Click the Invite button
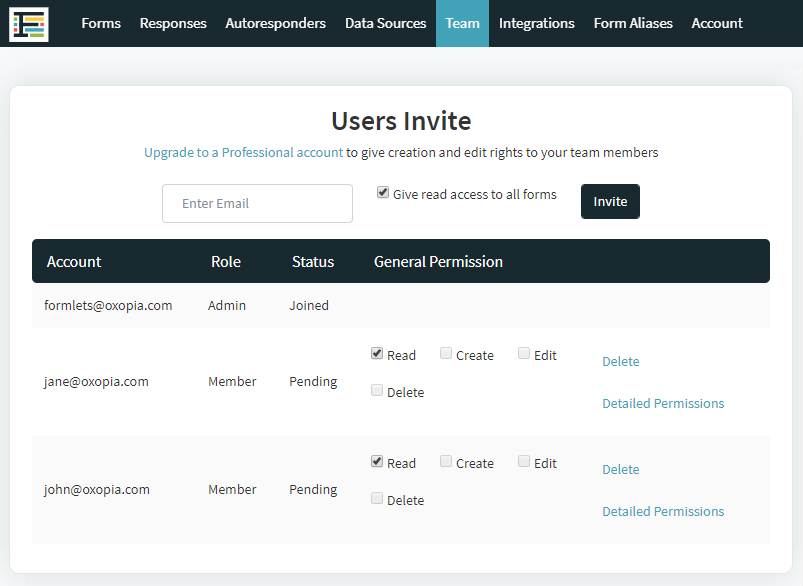 point(610,201)
